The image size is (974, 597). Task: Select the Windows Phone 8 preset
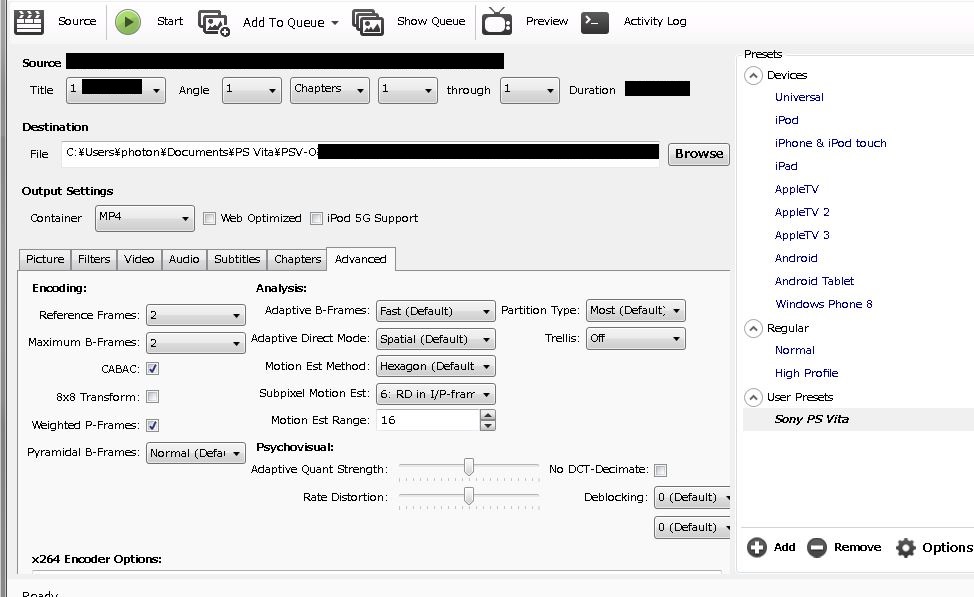(x=824, y=304)
